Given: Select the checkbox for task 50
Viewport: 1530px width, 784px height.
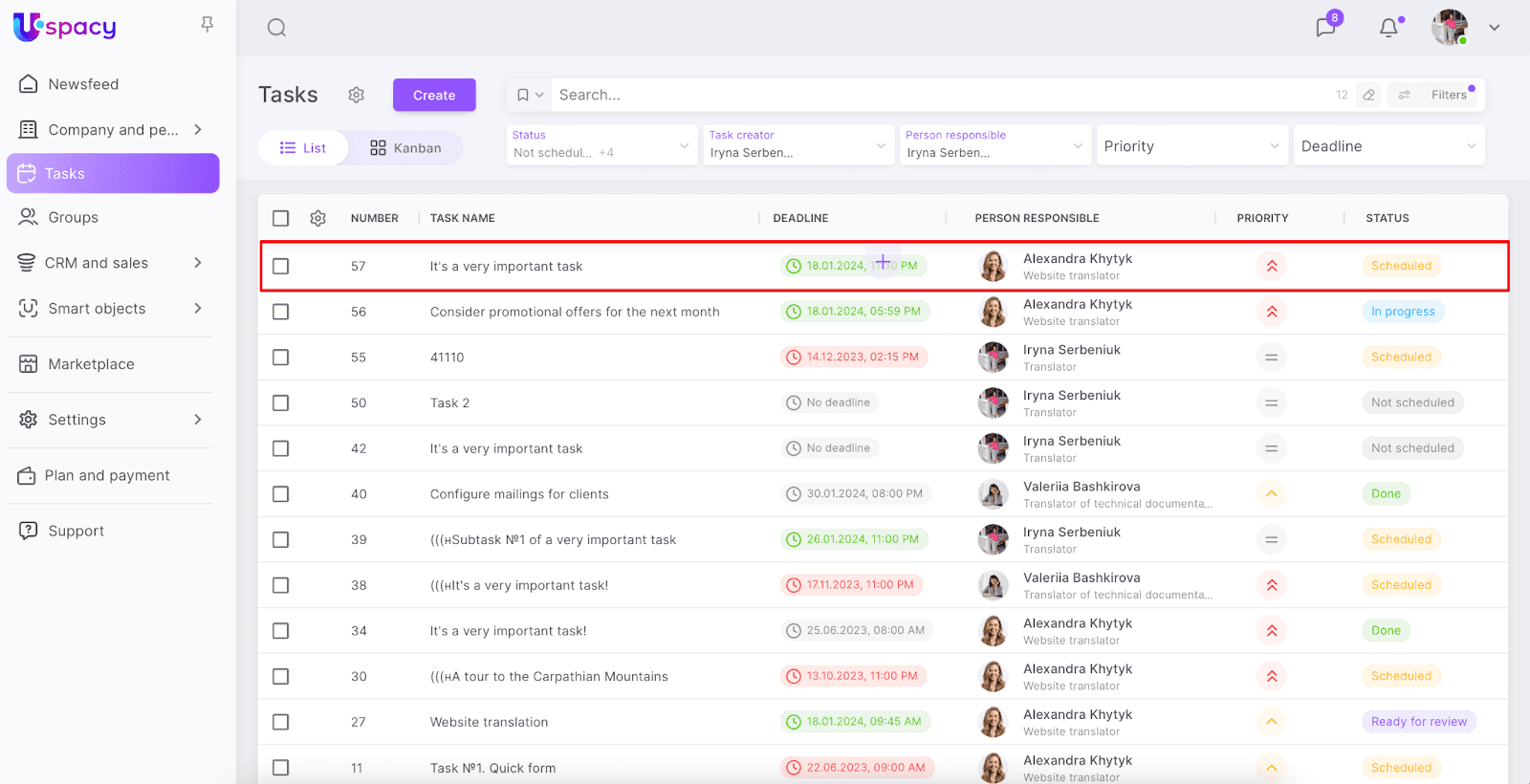Looking at the screenshot, I should pyautogui.click(x=280, y=403).
